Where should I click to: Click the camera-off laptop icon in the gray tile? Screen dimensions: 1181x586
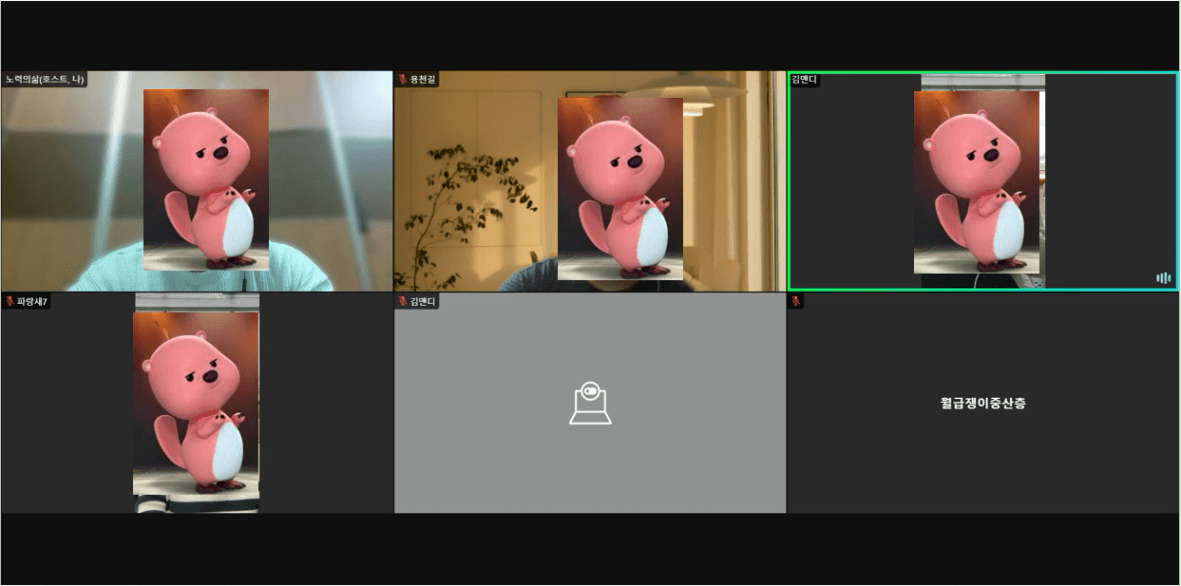590,403
